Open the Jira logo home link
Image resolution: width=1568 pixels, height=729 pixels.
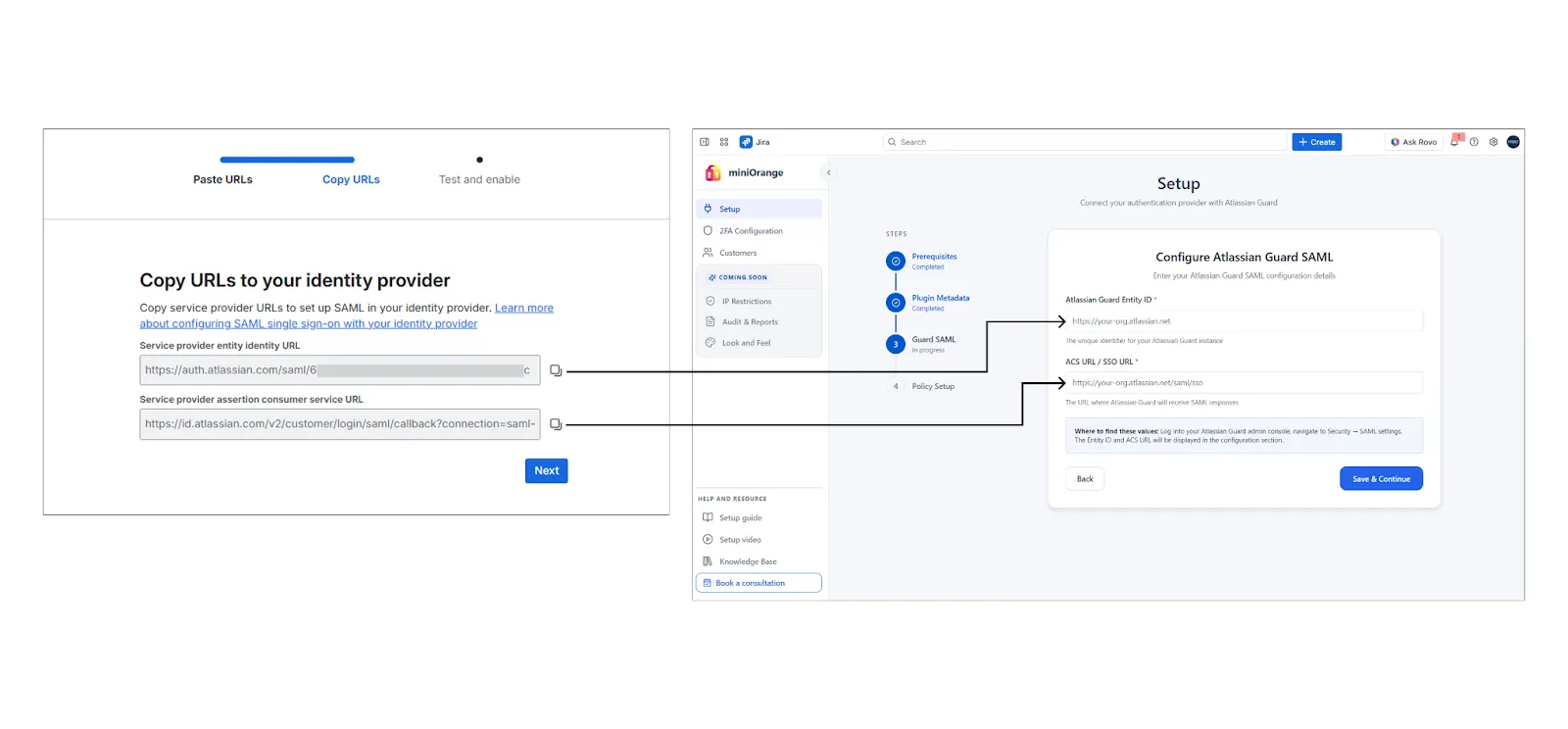coord(755,142)
